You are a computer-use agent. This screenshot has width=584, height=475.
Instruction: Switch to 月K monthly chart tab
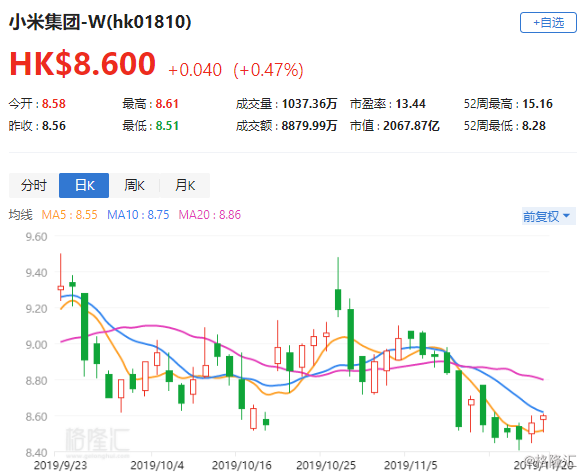pyautogui.click(x=185, y=185)
